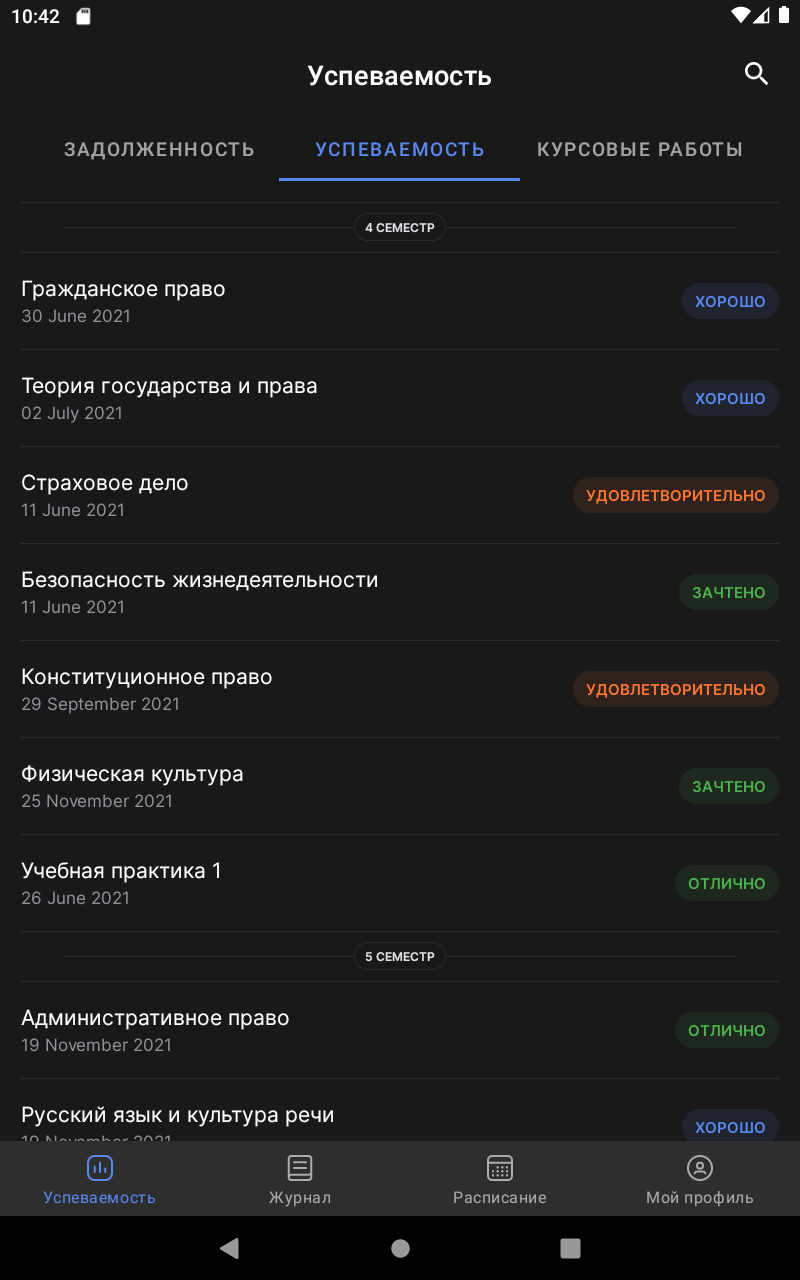
Task: Open the Гражданское право entry
Action: coord(400,301)
